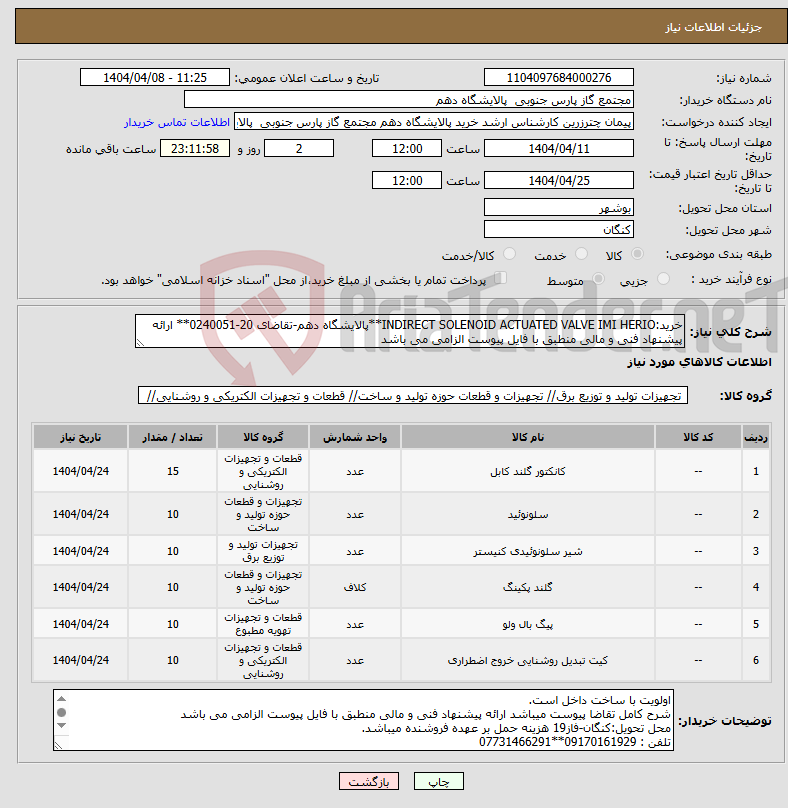The width and height of the screenshot is (788, 808).
Task: Click the remaining time field 23:11:58
Action: [195, 149]
